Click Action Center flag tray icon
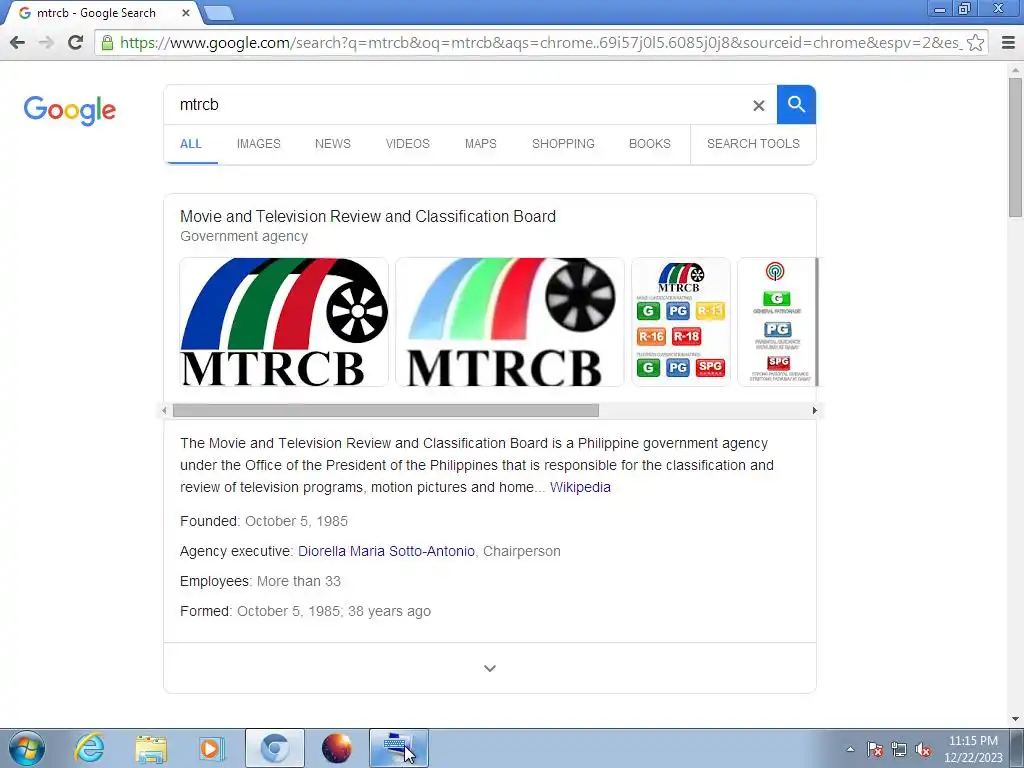 [875, 749]
